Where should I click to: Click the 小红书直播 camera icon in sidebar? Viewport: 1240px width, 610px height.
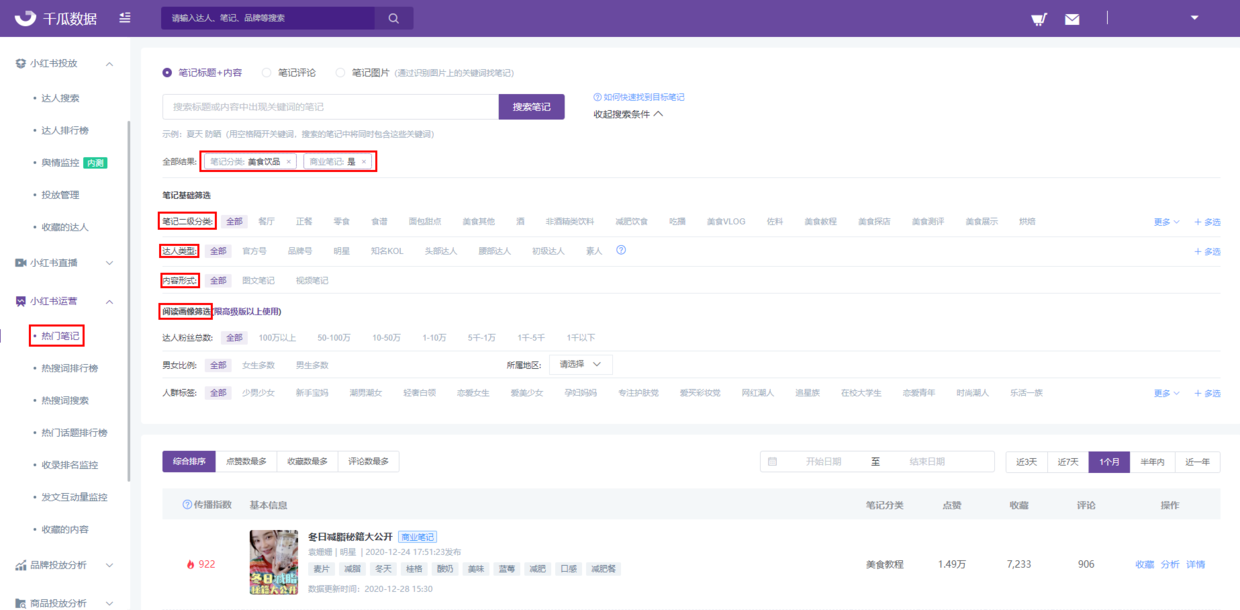pos(22,264)
